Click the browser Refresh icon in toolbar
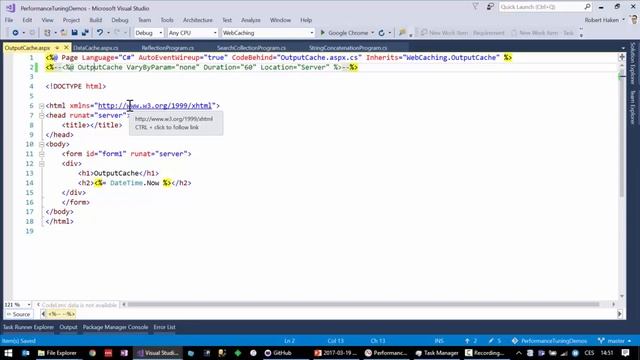This screenshot has height=360, width=640. pyautogui.click(x=382, y=33)
